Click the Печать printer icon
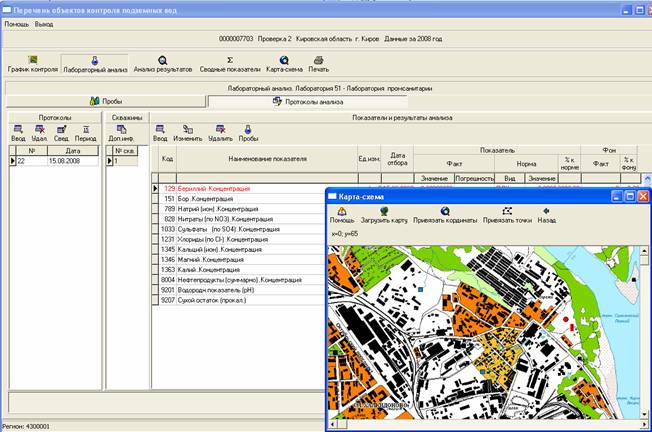 [x=318, y=64]
